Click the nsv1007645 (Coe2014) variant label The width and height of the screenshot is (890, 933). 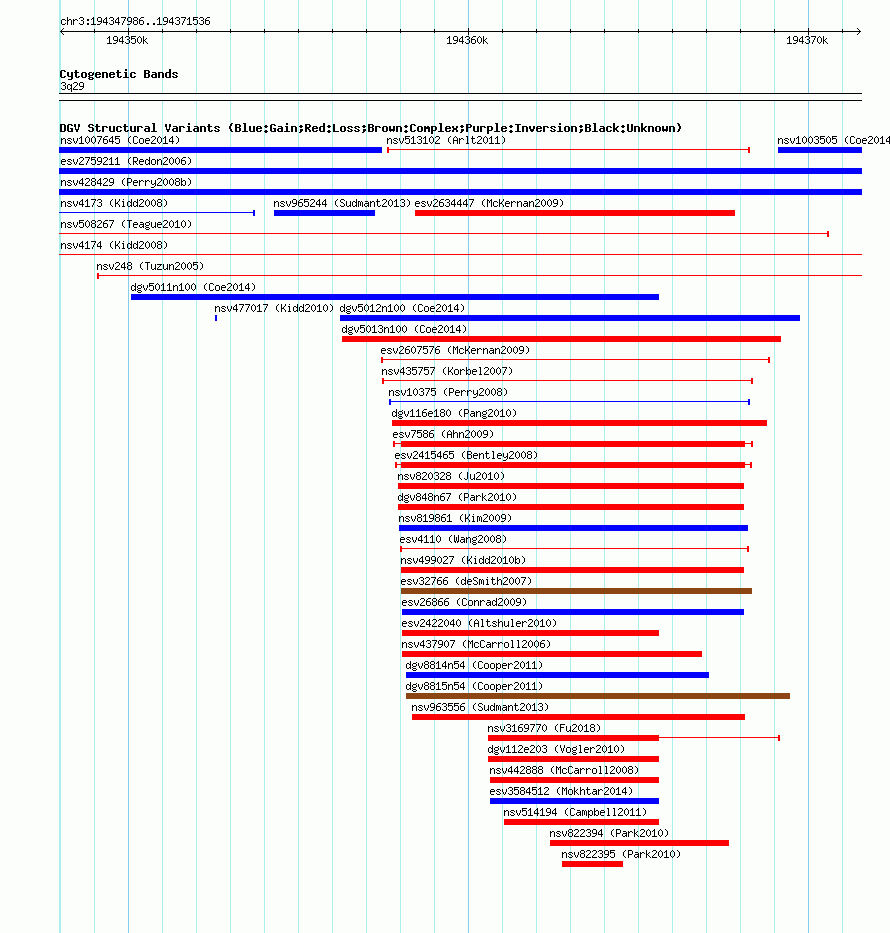(120, 140)
